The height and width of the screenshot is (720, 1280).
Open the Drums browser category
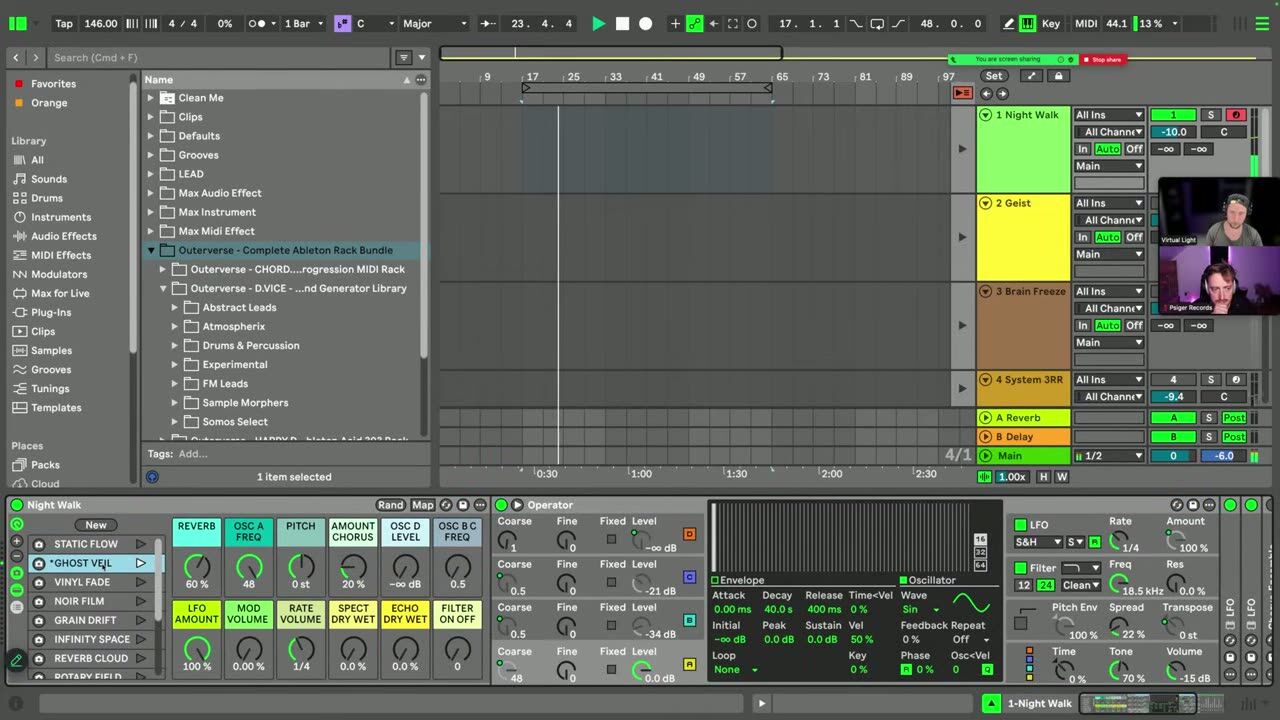47,198
